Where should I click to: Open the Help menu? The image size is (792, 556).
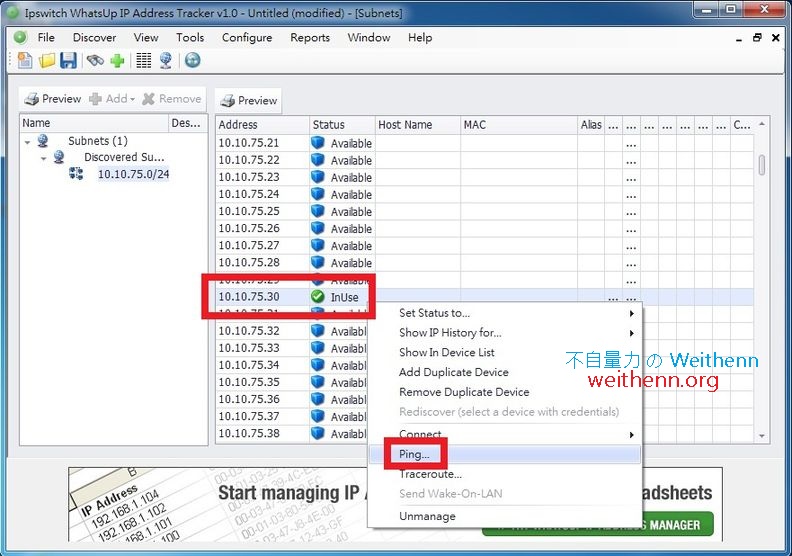pyautogui.click(x=420, y=37)
